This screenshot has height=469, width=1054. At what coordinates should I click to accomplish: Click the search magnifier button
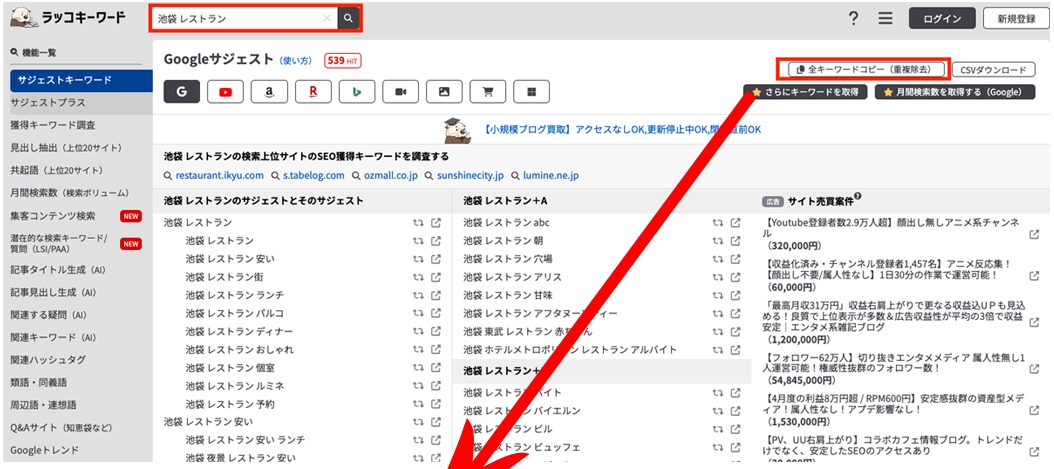point(348,19)
